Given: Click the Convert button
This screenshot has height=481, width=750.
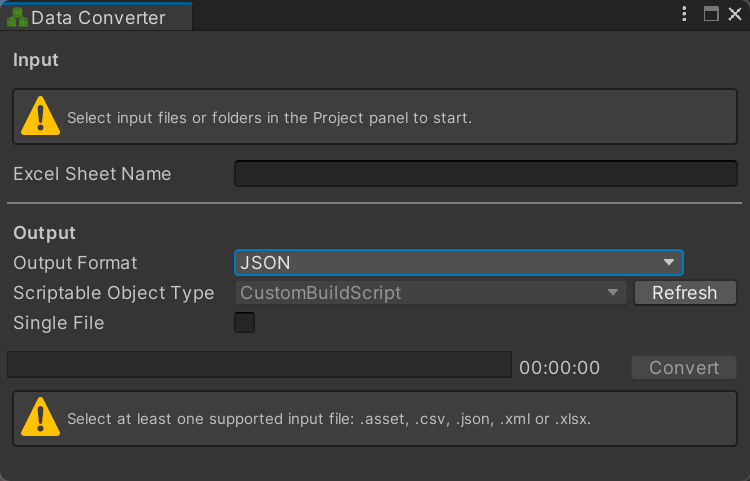Looking at the screenshot, I should (x=684, y=368).
